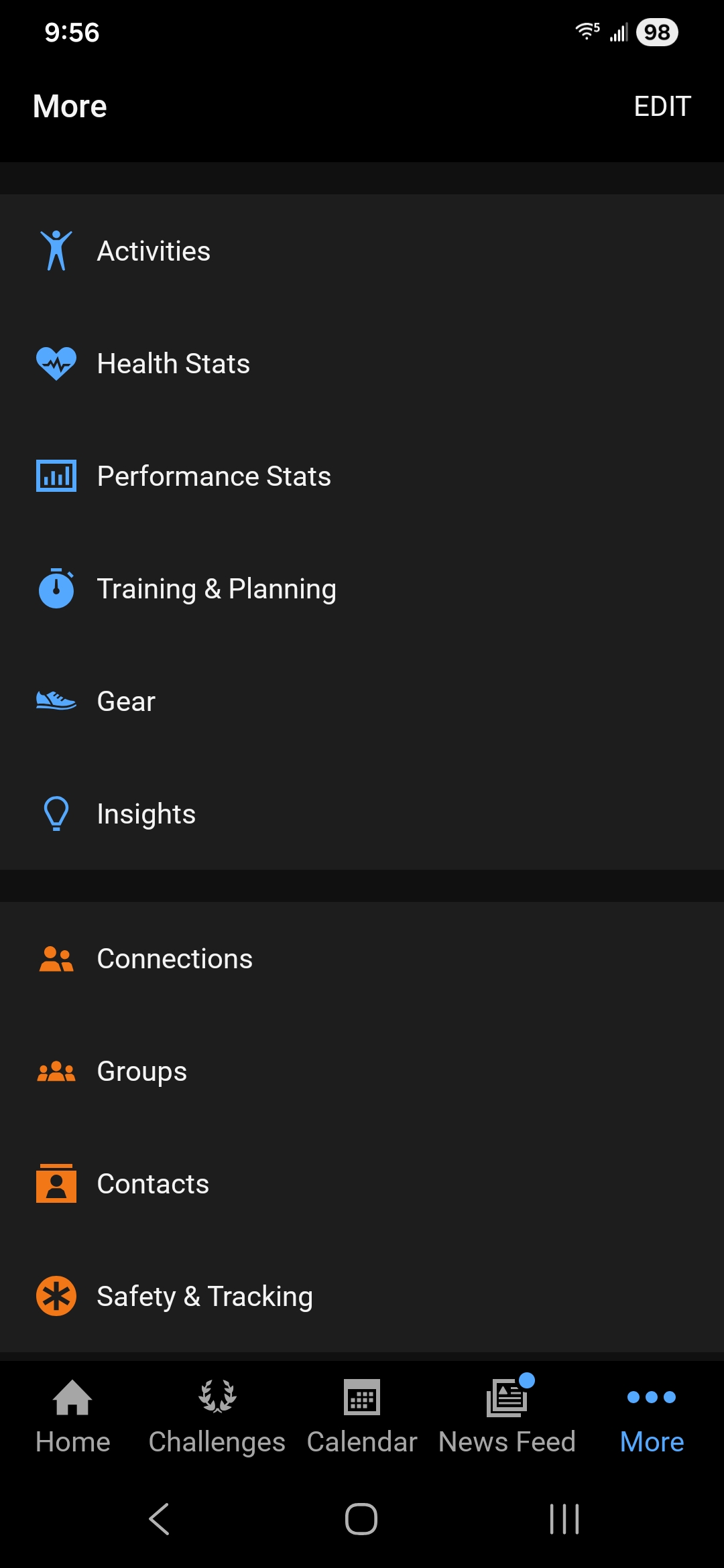
Task: Tap the Activities person icon
Action: (x=56, y=251)
